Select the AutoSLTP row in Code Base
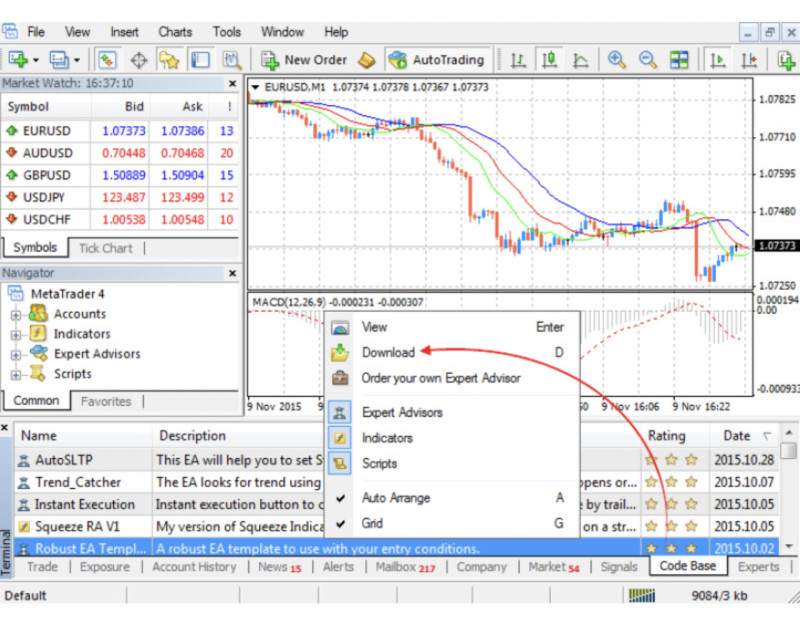The height and width of the screenshot is (629, 800). pyautogui.click(x=396, y=460)
